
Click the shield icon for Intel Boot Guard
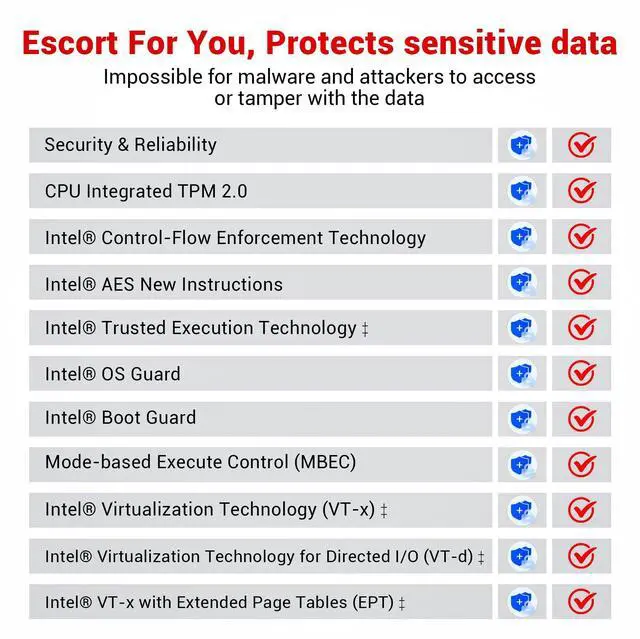coord(521,419)
